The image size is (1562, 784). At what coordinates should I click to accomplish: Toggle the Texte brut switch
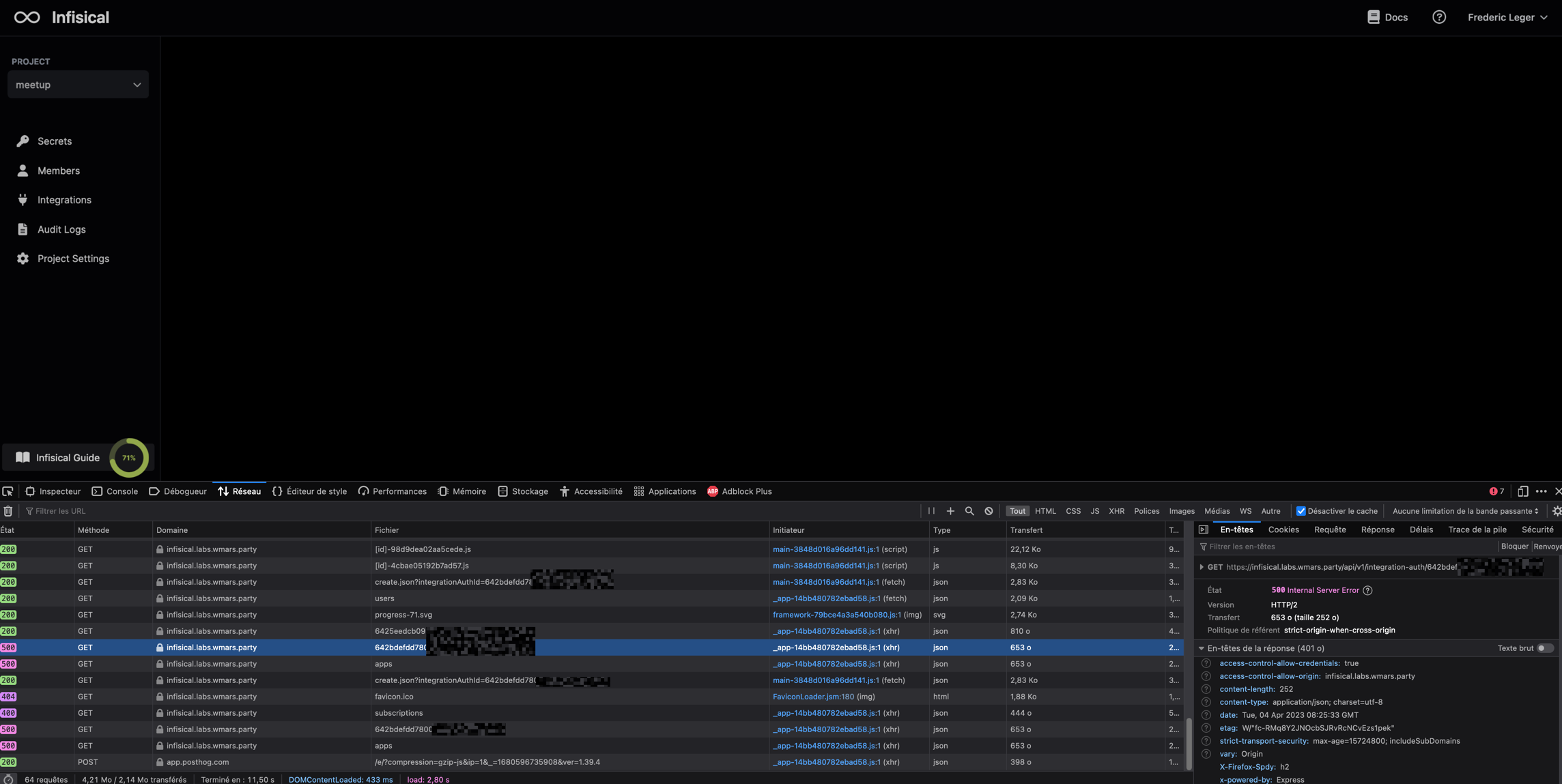click(1545, 648)
